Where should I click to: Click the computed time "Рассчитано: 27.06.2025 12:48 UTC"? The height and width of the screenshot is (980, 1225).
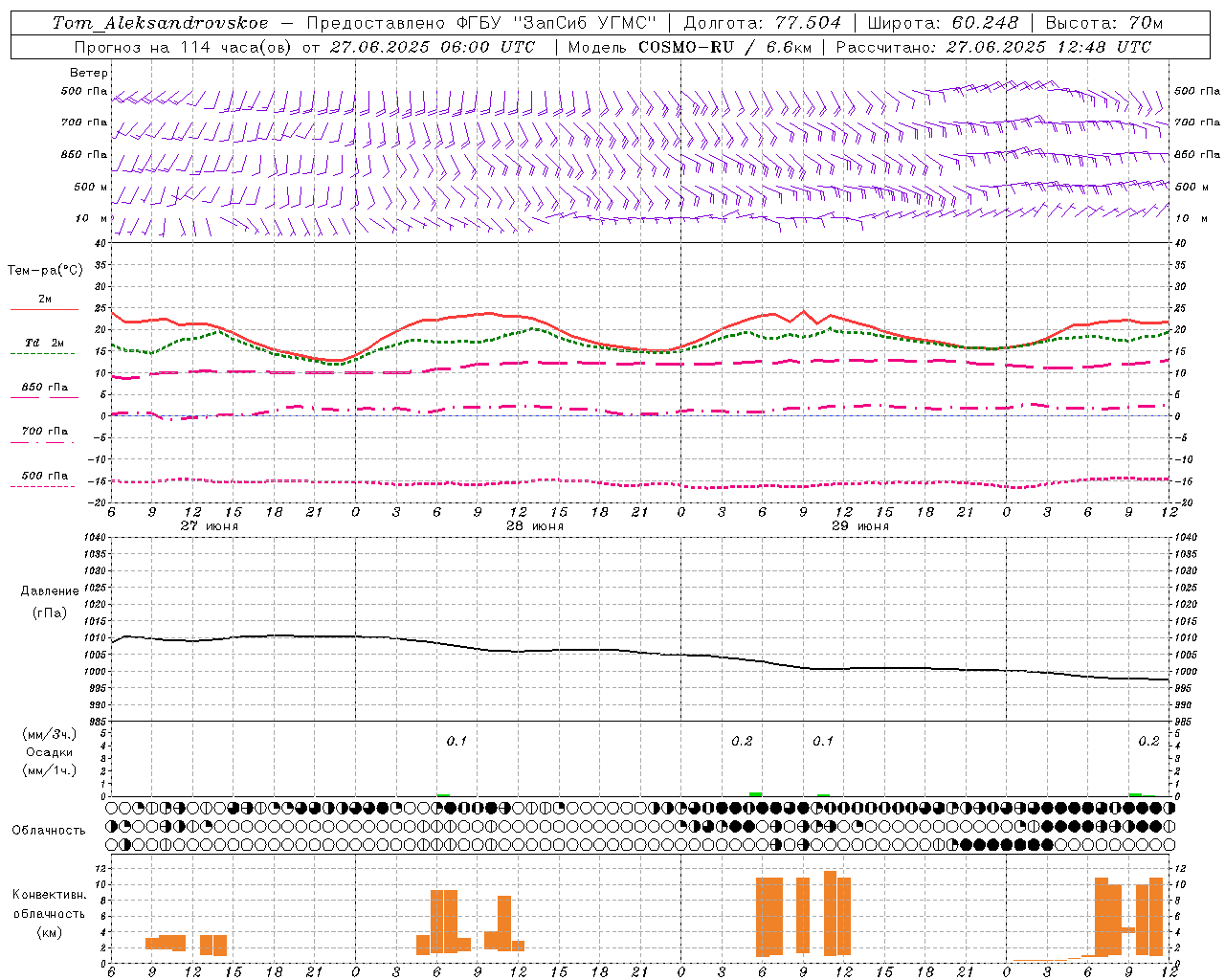coord(993,47)
